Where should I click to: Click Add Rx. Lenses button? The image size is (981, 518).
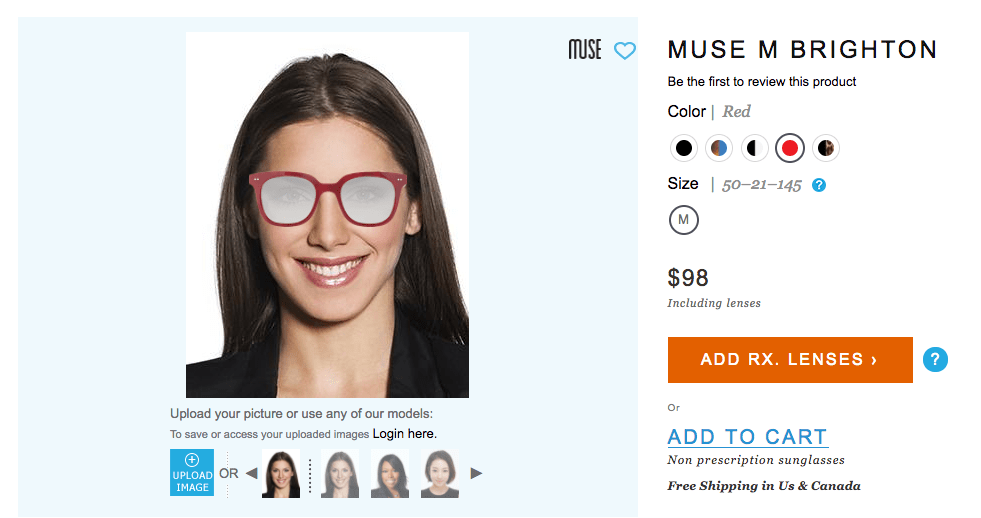click(790, 360)
